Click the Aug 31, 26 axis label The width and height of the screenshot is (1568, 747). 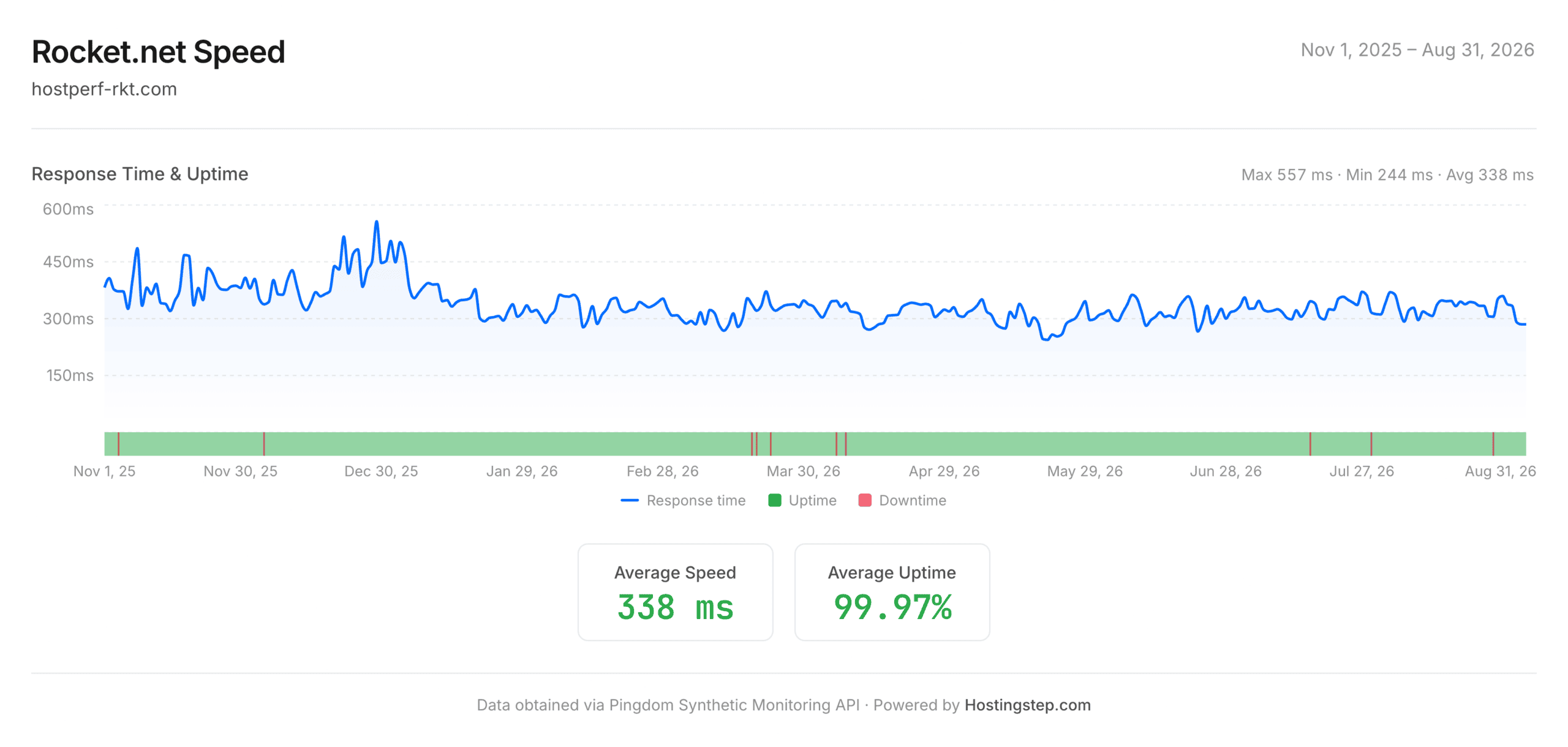coord(1500,471)
